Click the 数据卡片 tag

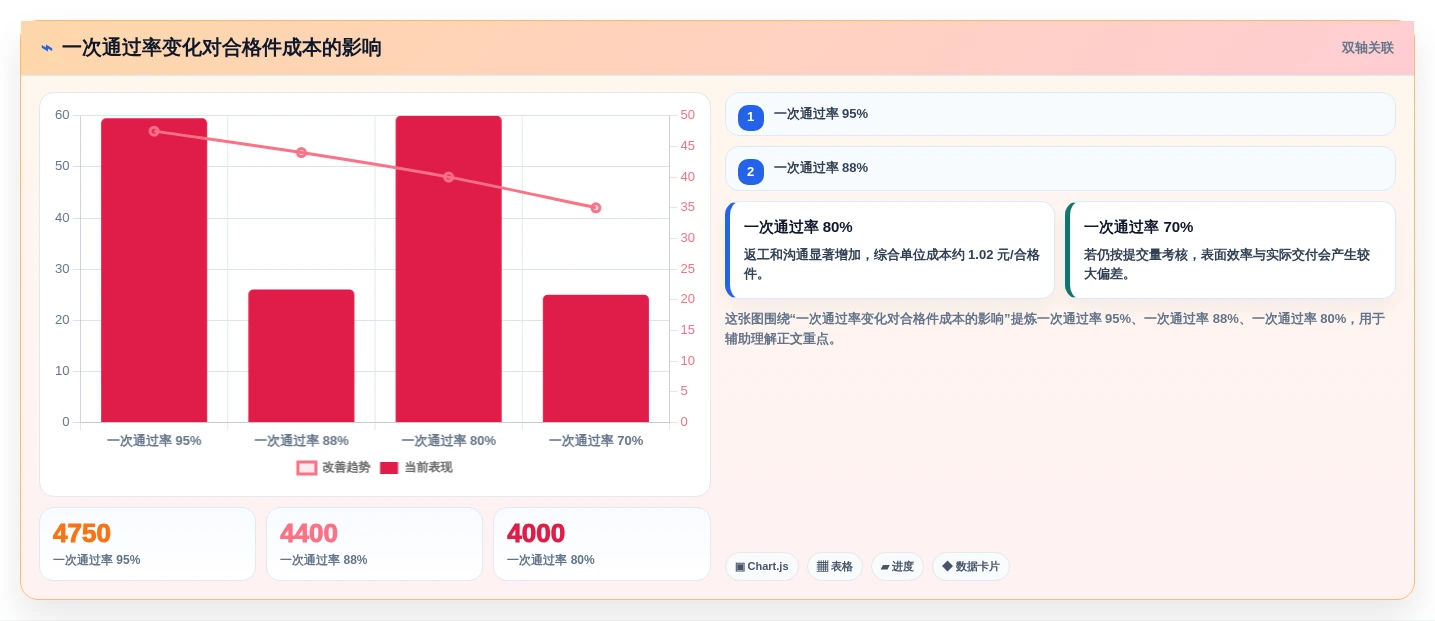971,566
